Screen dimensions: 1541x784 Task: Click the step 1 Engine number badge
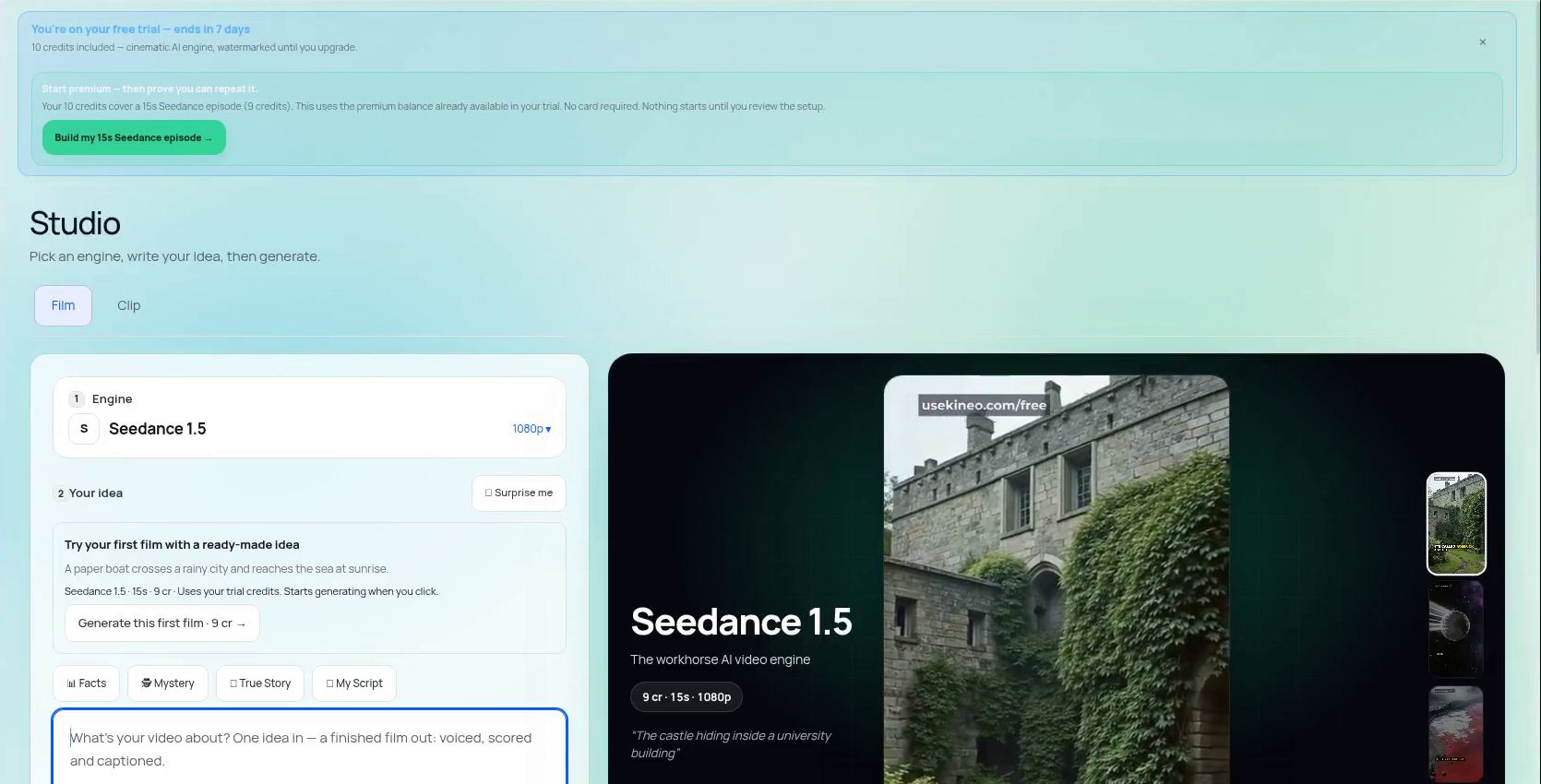pos(77,399)
